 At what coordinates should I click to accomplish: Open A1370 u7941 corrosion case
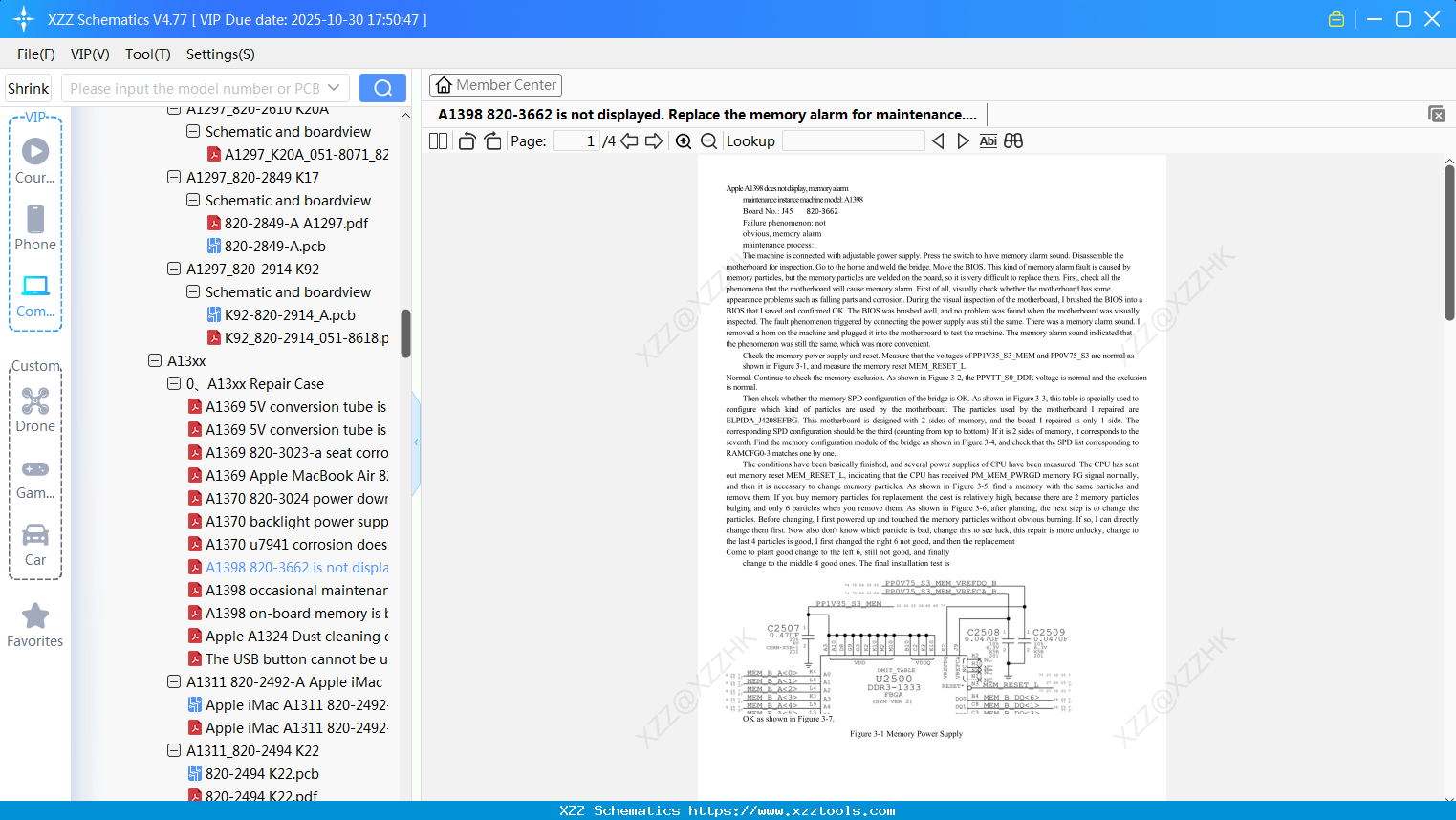point(288,544)
